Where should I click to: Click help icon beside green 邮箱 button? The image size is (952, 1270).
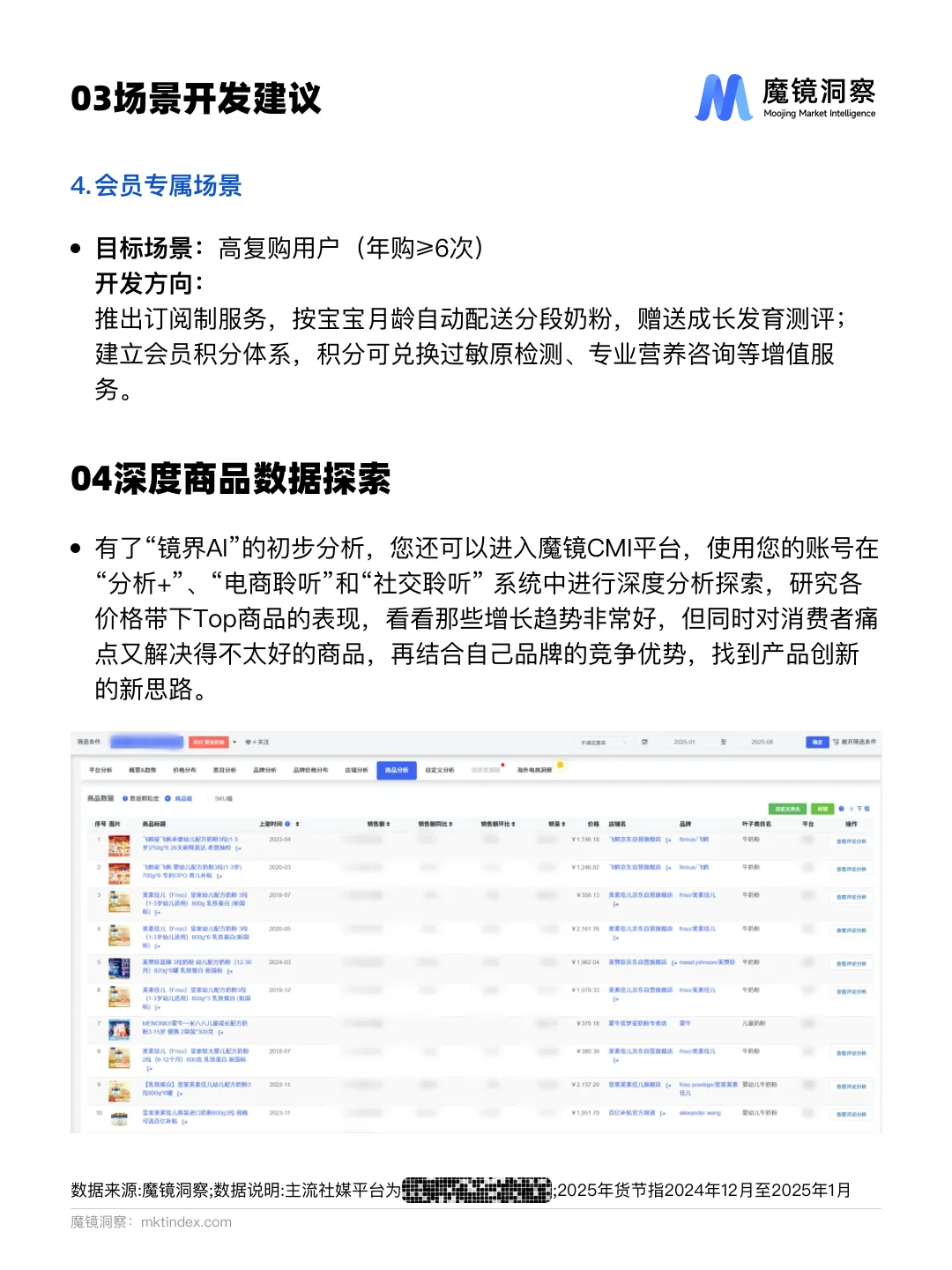[841, 809]
